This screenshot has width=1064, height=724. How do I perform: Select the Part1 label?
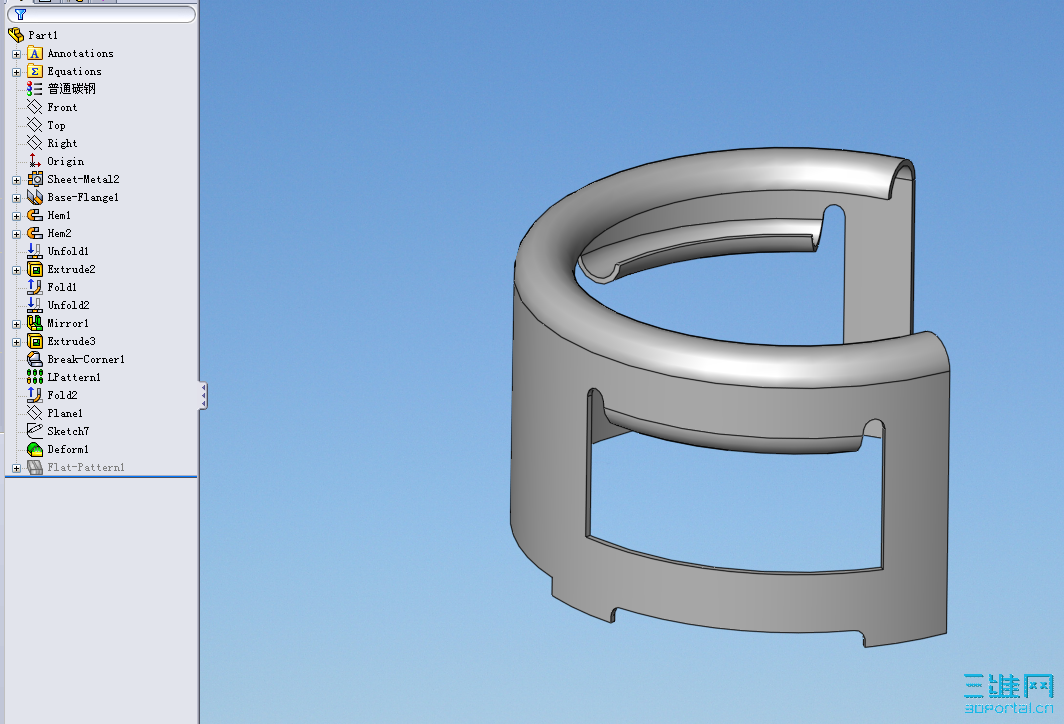coord(43,35)
